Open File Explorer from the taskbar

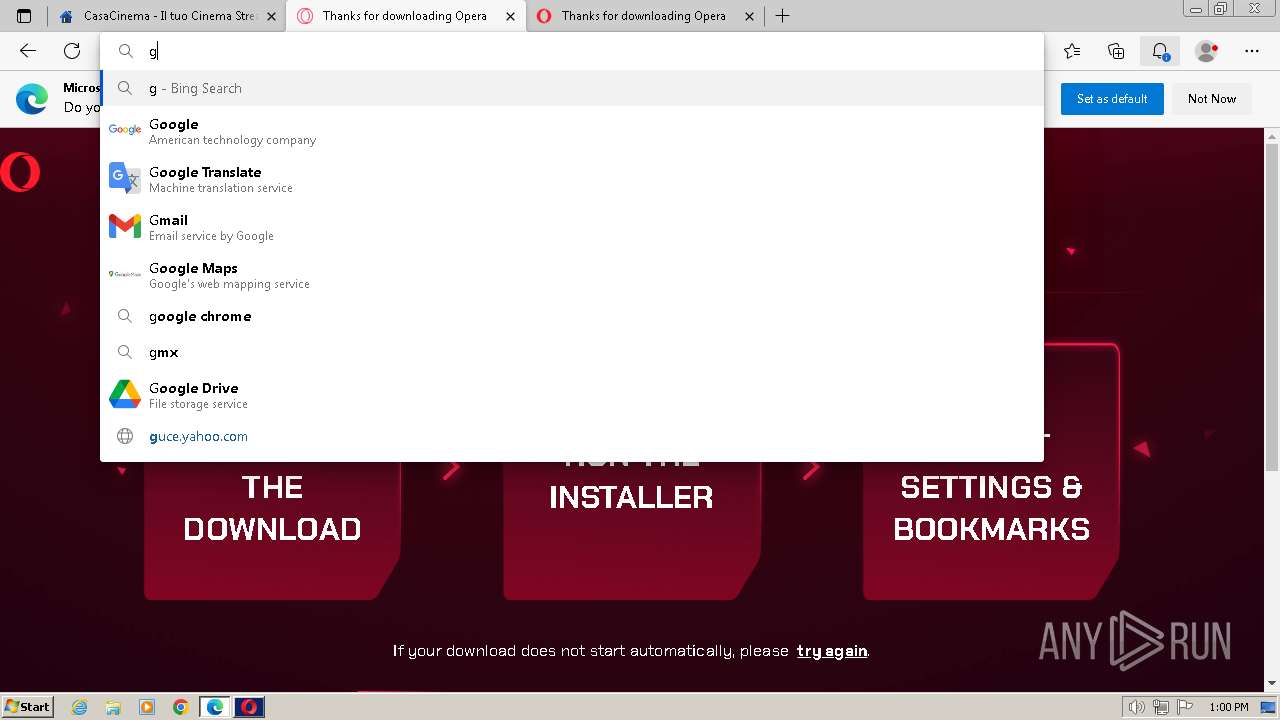click(113, 707)
